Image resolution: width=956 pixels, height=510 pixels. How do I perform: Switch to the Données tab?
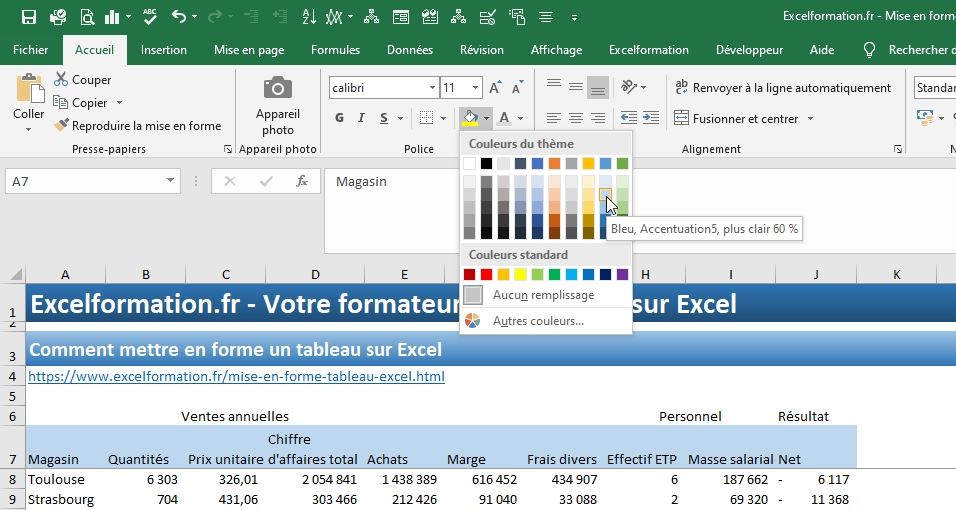410,49
